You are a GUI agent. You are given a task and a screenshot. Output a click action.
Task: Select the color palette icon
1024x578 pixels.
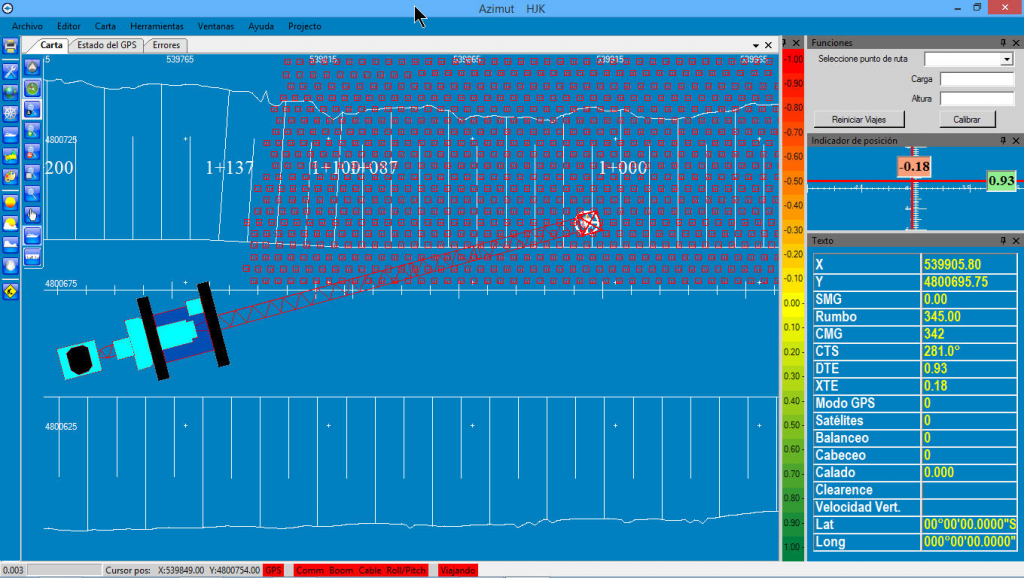click(10, 176)
